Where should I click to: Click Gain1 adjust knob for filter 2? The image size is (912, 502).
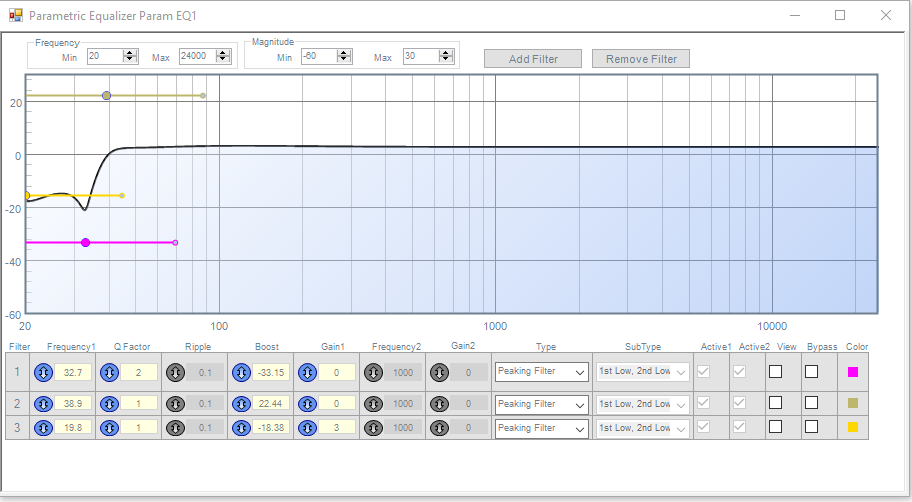coord(307,404)
